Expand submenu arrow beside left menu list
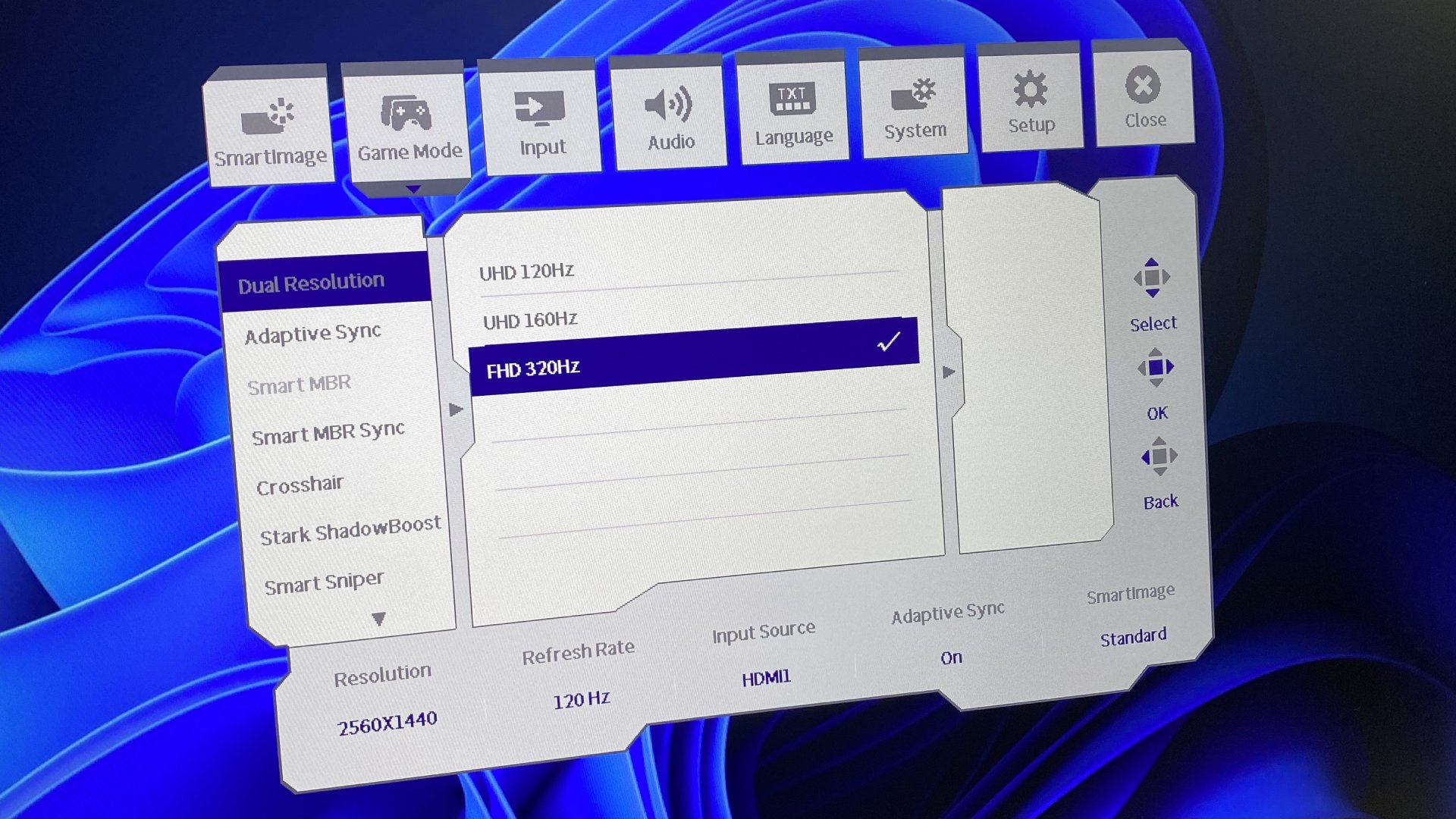Image resolution: width=1456 pixels, height=819 pixels. (456, 409)
